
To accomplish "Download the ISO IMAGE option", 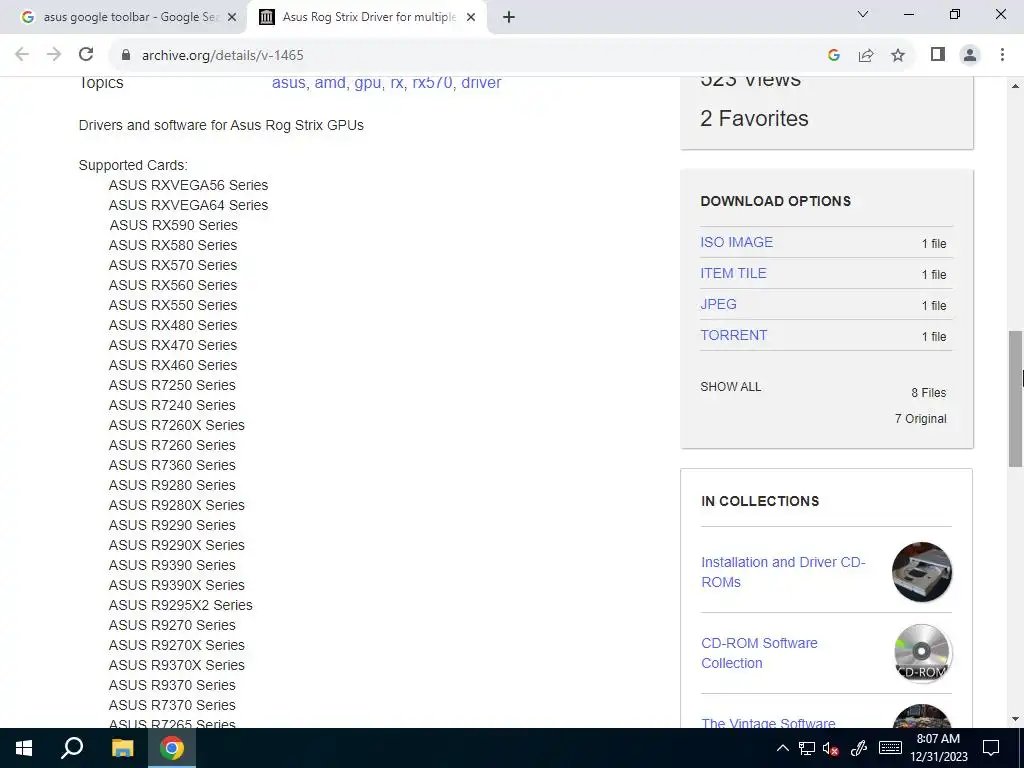I will pos(737,242).
